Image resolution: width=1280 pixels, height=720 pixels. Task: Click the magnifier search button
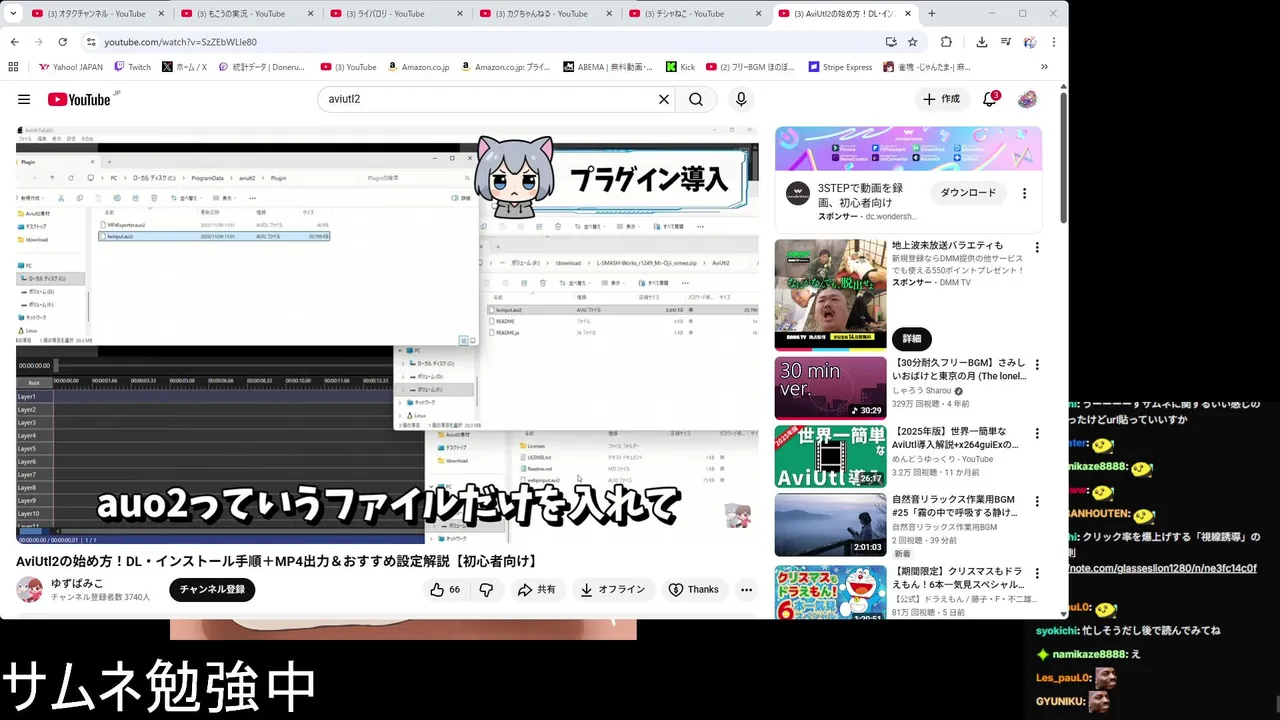point(696,99)
